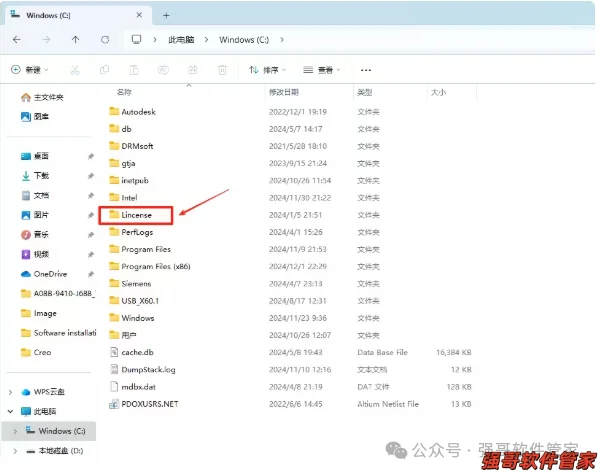Open 图片 Pictures in sidebar
Image resolution: width=598 pixels, height=474 pixels.
tap(35, 215)
